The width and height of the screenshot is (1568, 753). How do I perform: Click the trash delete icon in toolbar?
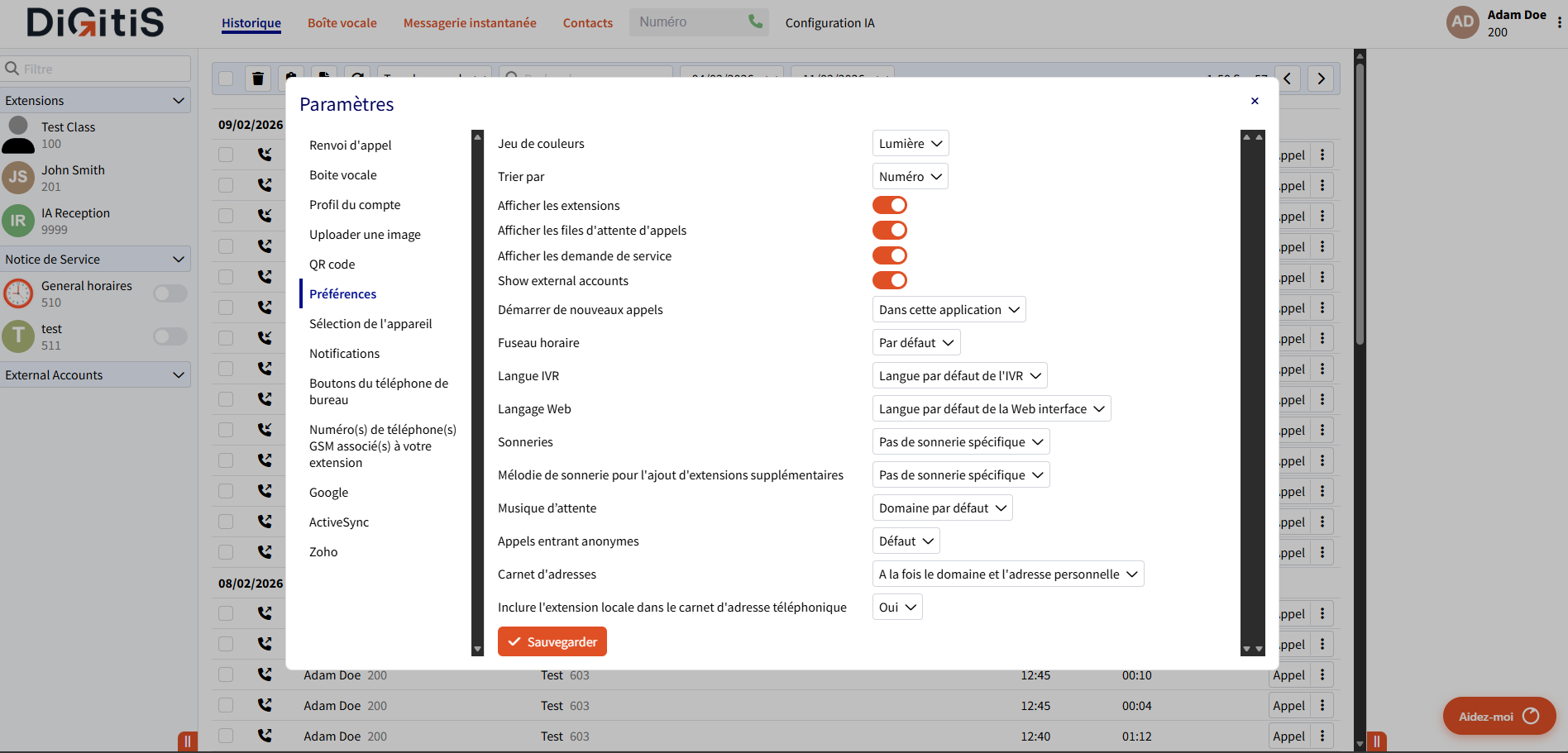click(x=258, y=79)
